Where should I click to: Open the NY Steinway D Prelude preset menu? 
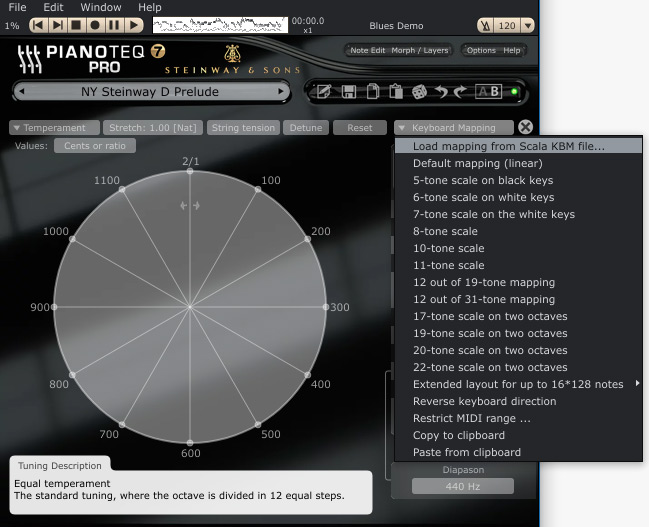pos(150,91)
